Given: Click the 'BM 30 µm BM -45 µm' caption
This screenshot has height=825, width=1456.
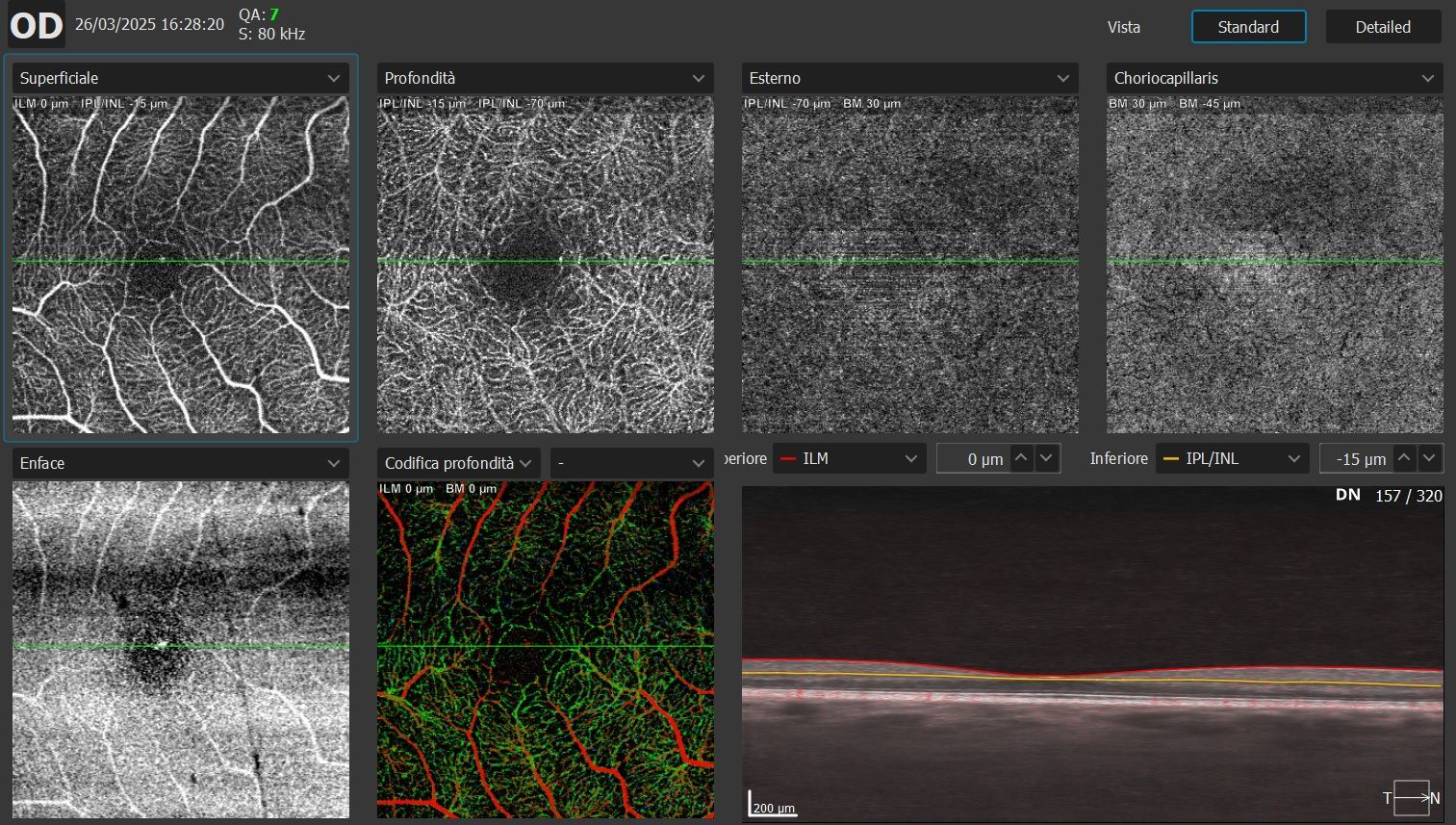Looking at the screenshot, I should 1174,103.
